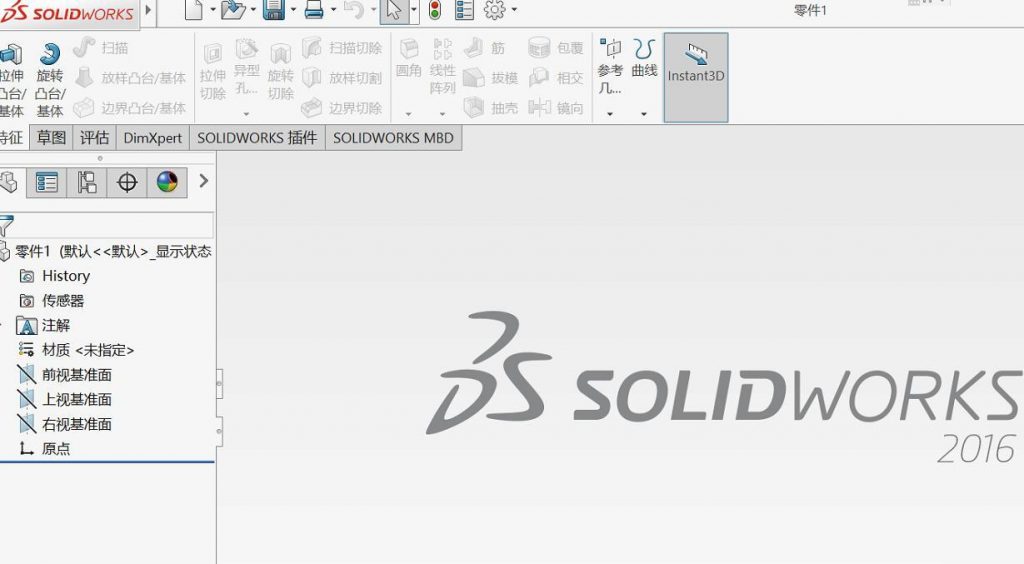Open the ConfigurationManager panel tab
This screenshot has height=564, width=1024.
87,182
